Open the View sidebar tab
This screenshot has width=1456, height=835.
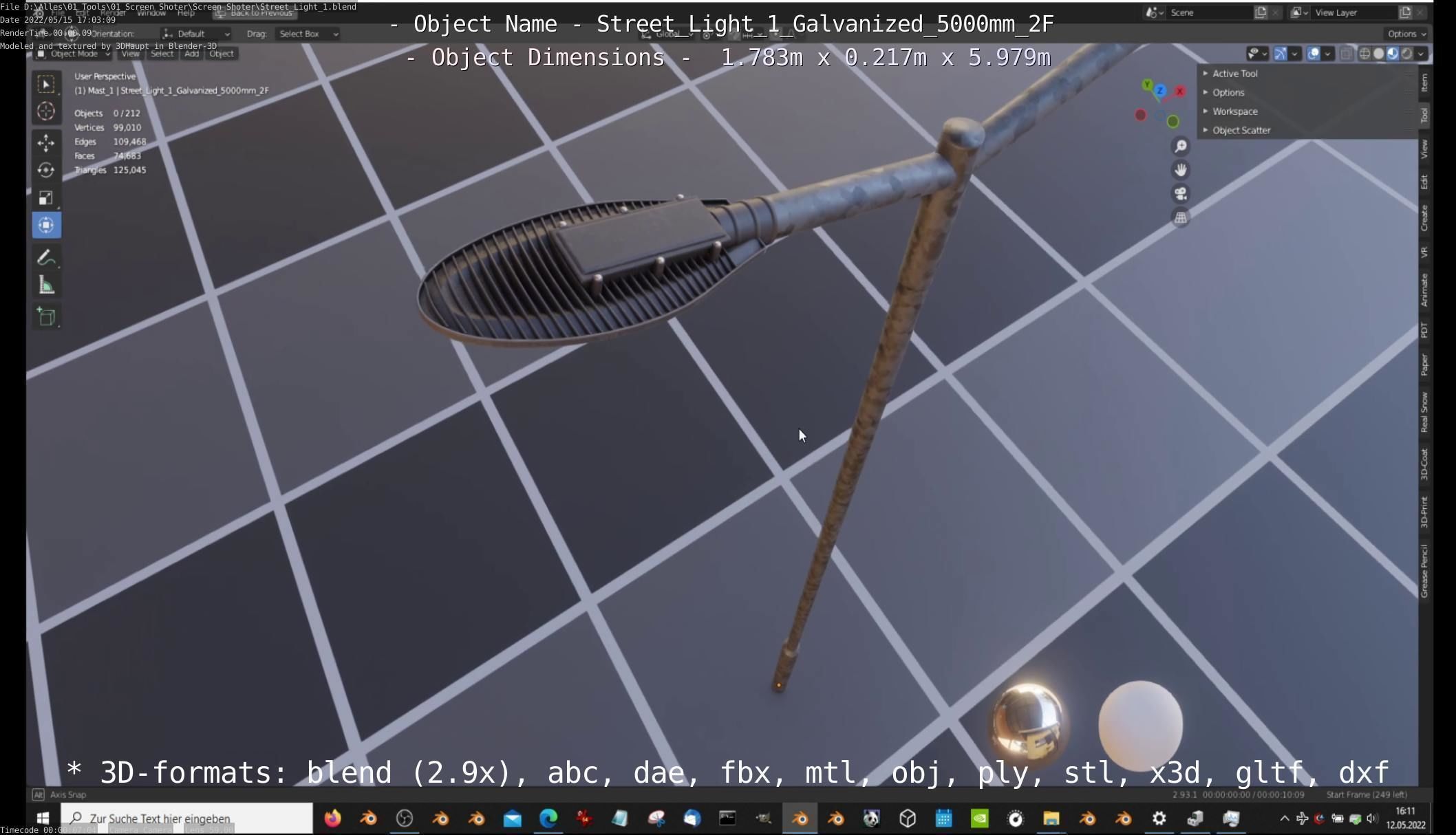click(1424, 149)
